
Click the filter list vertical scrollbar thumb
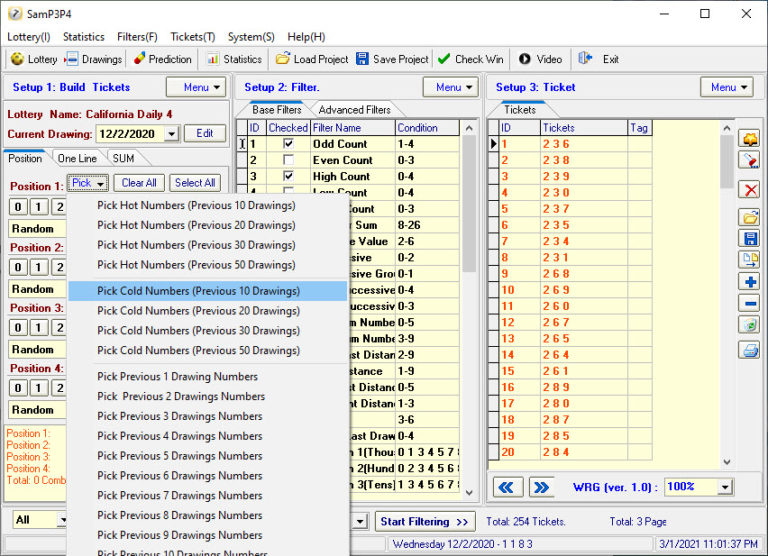point(469,203)
